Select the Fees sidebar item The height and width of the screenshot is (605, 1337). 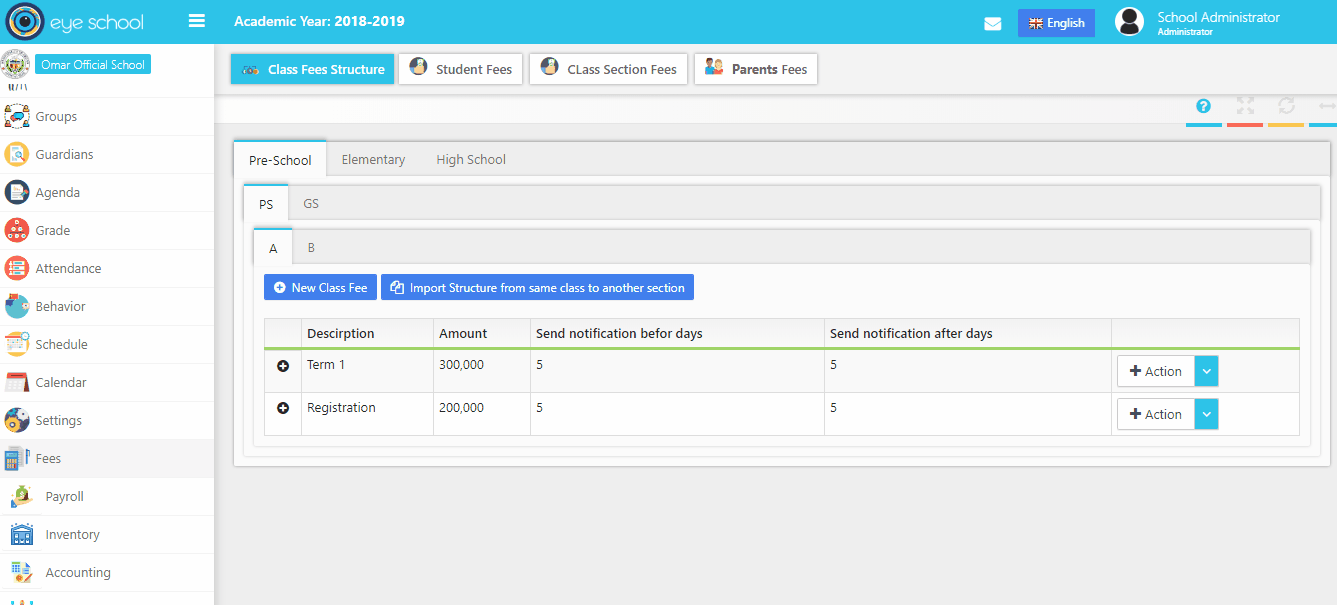tap(107, 459)
